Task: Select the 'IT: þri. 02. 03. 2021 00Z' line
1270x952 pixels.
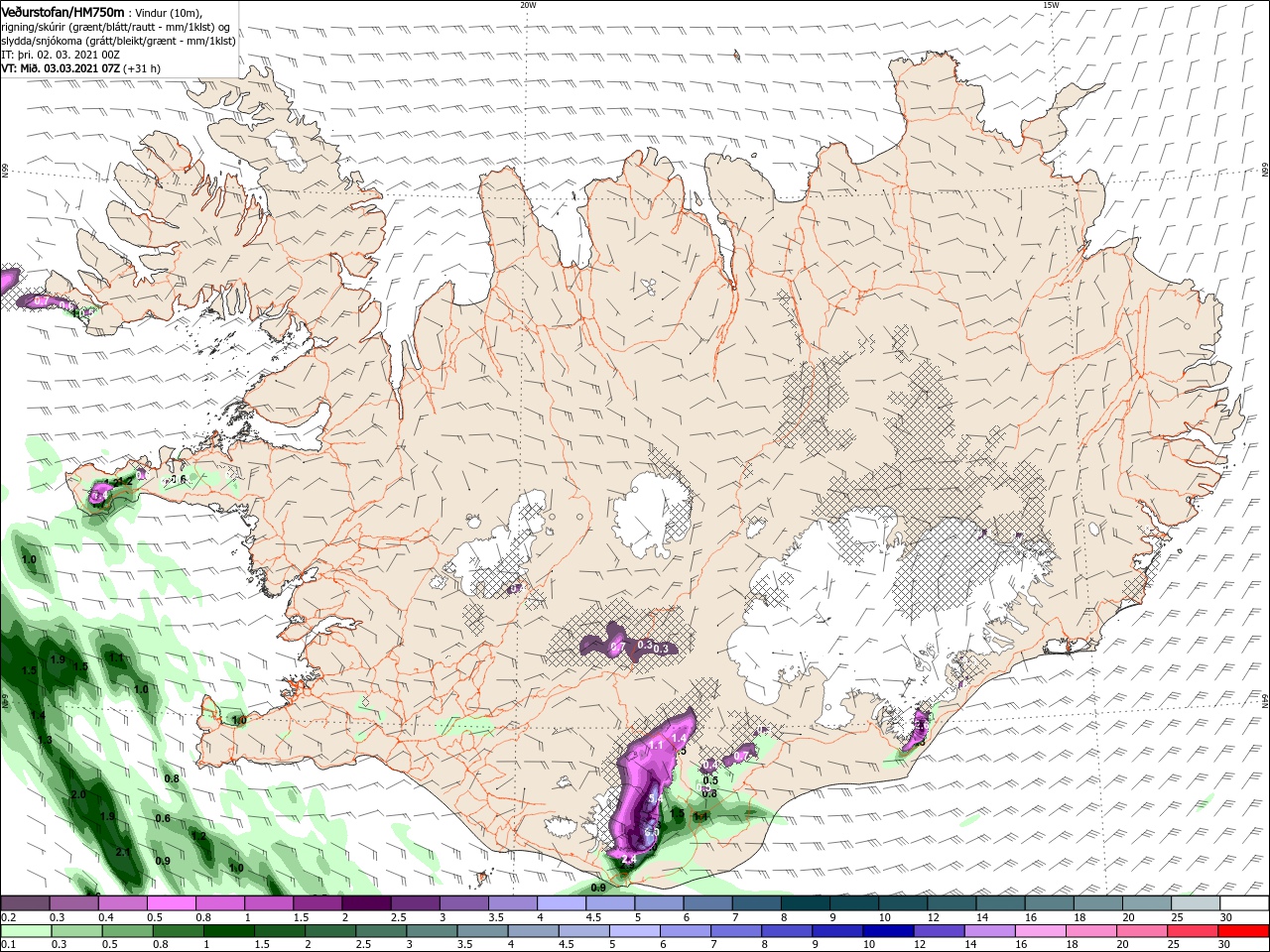Action: coord(61,55)
